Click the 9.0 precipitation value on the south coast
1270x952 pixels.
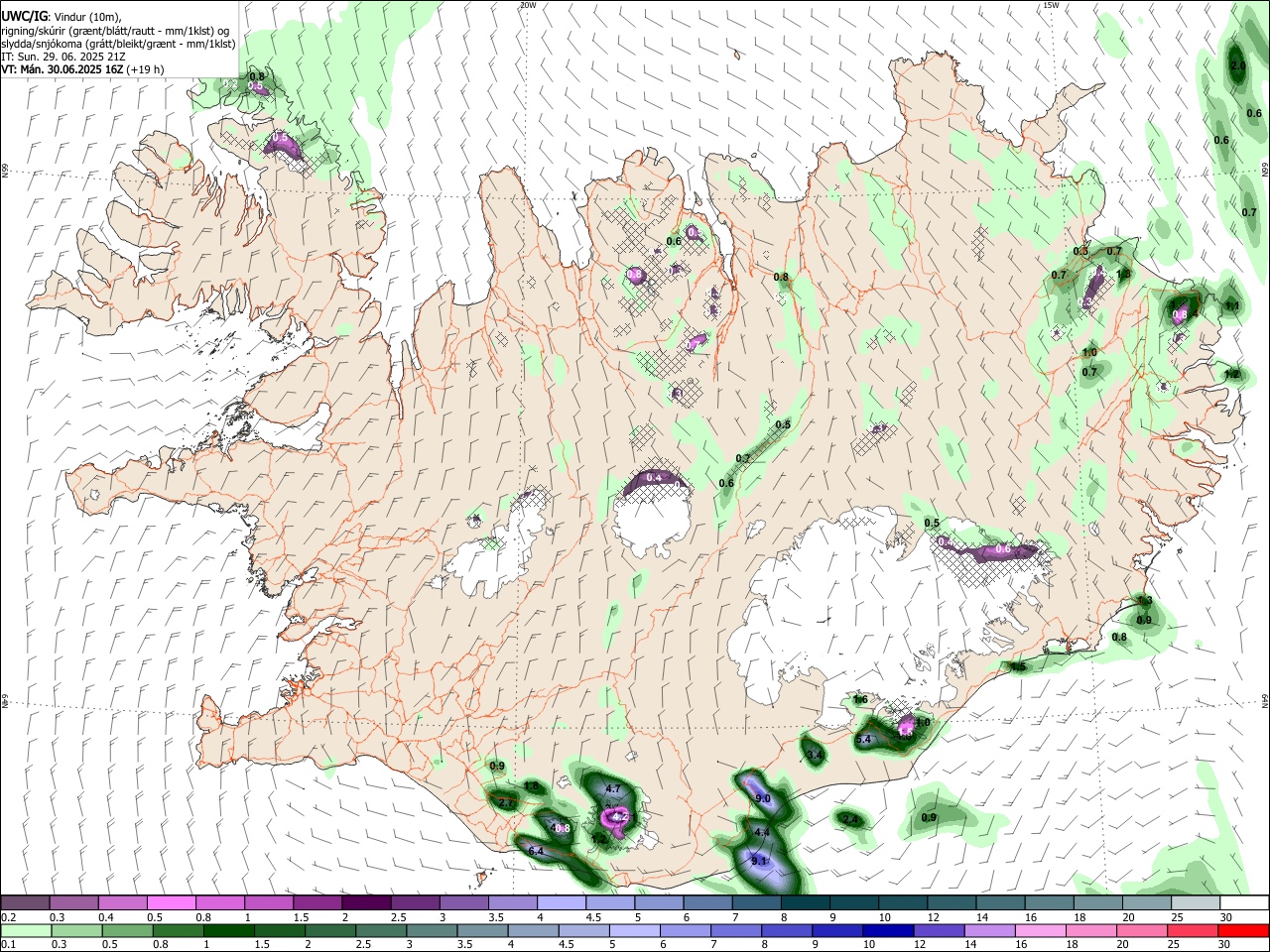coord(763,798)
